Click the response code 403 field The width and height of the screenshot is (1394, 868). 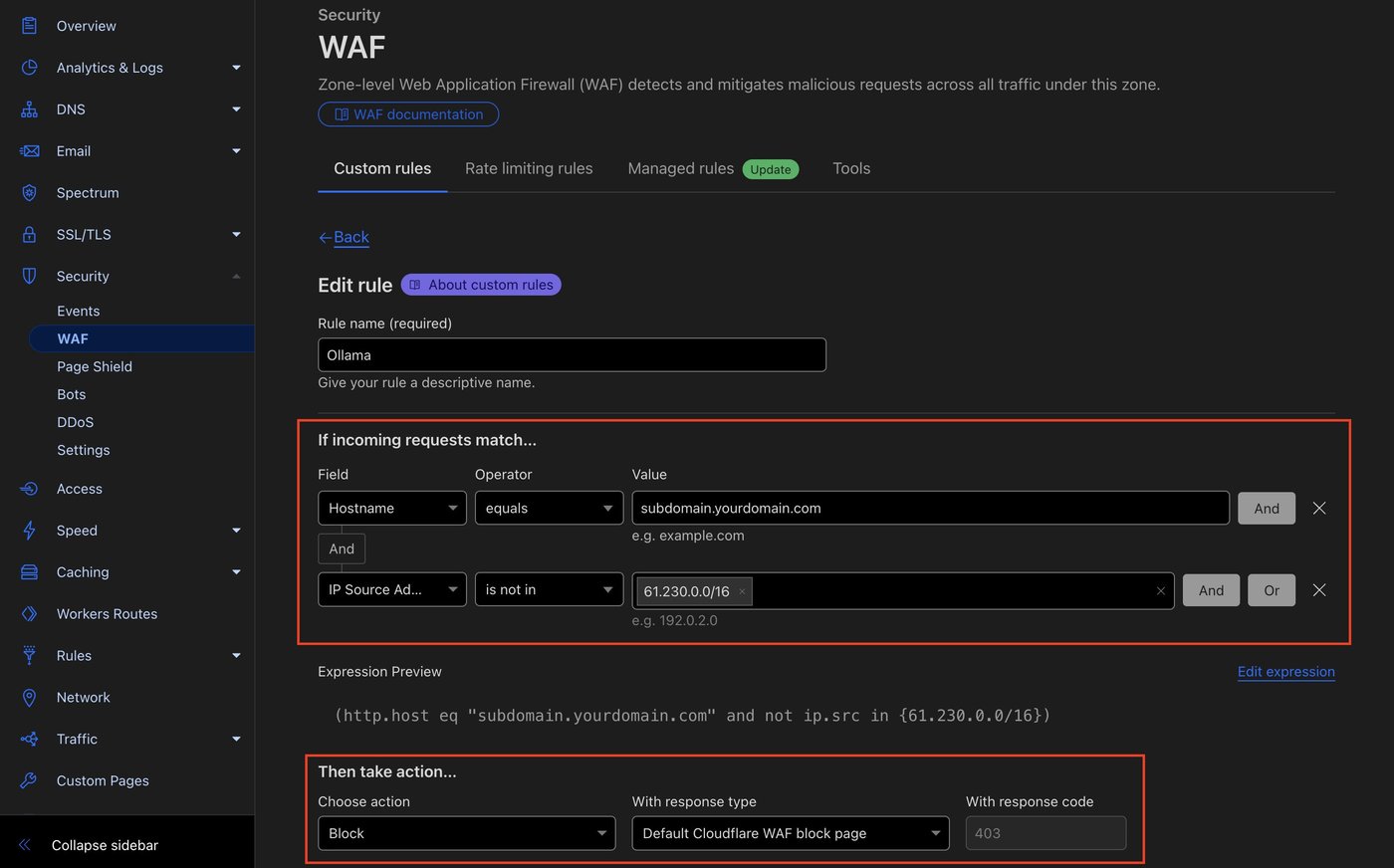tap(1045, 833)
